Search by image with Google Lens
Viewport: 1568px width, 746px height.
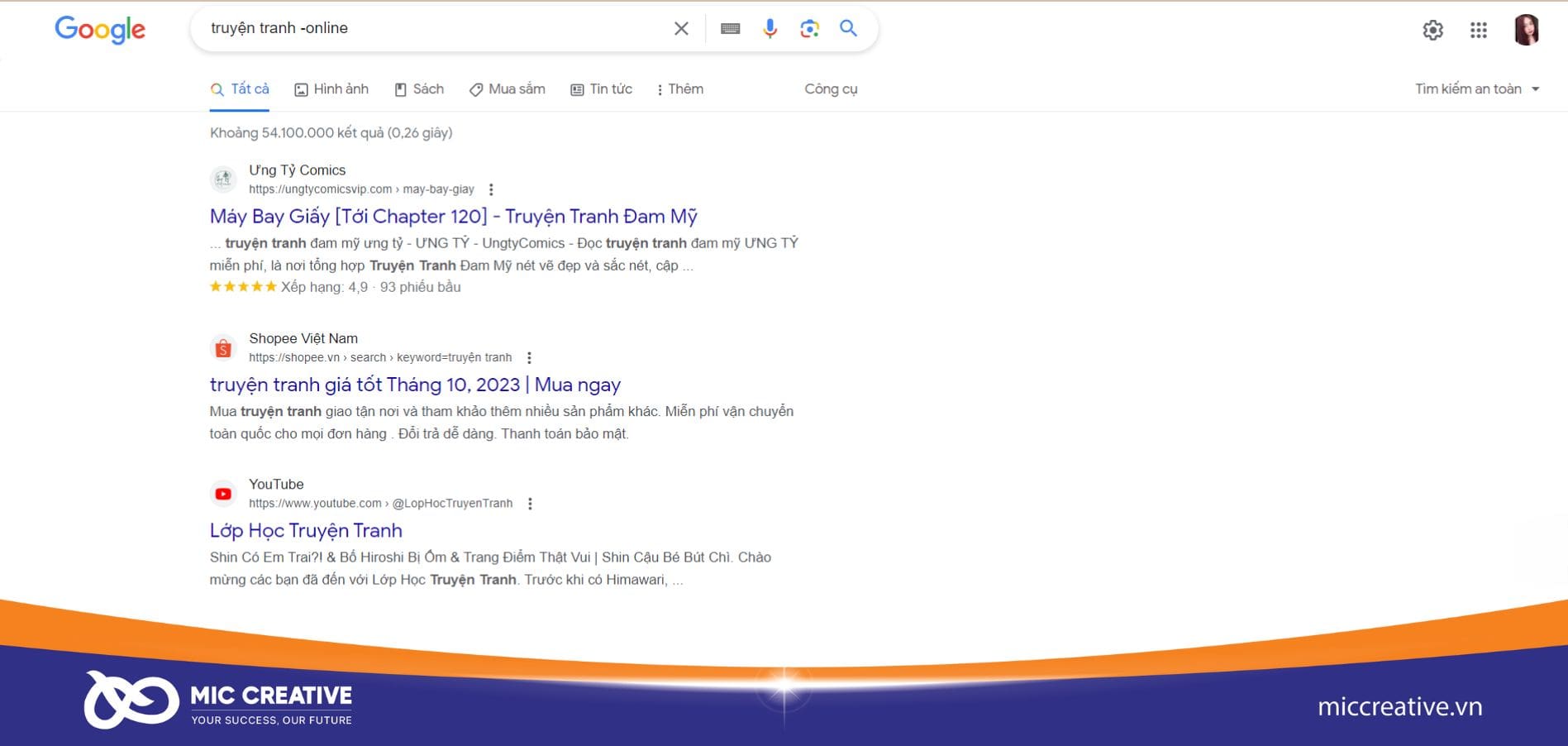coord(809,28)
